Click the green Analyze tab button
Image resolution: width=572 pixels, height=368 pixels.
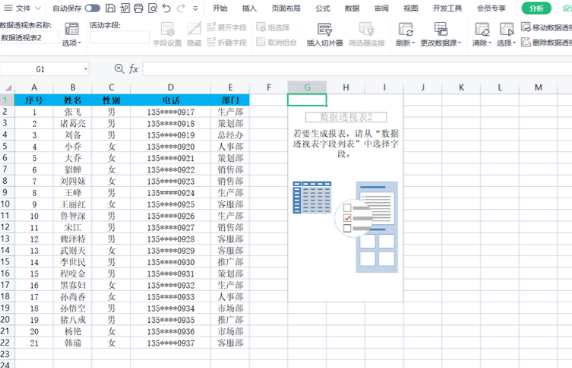536,8
